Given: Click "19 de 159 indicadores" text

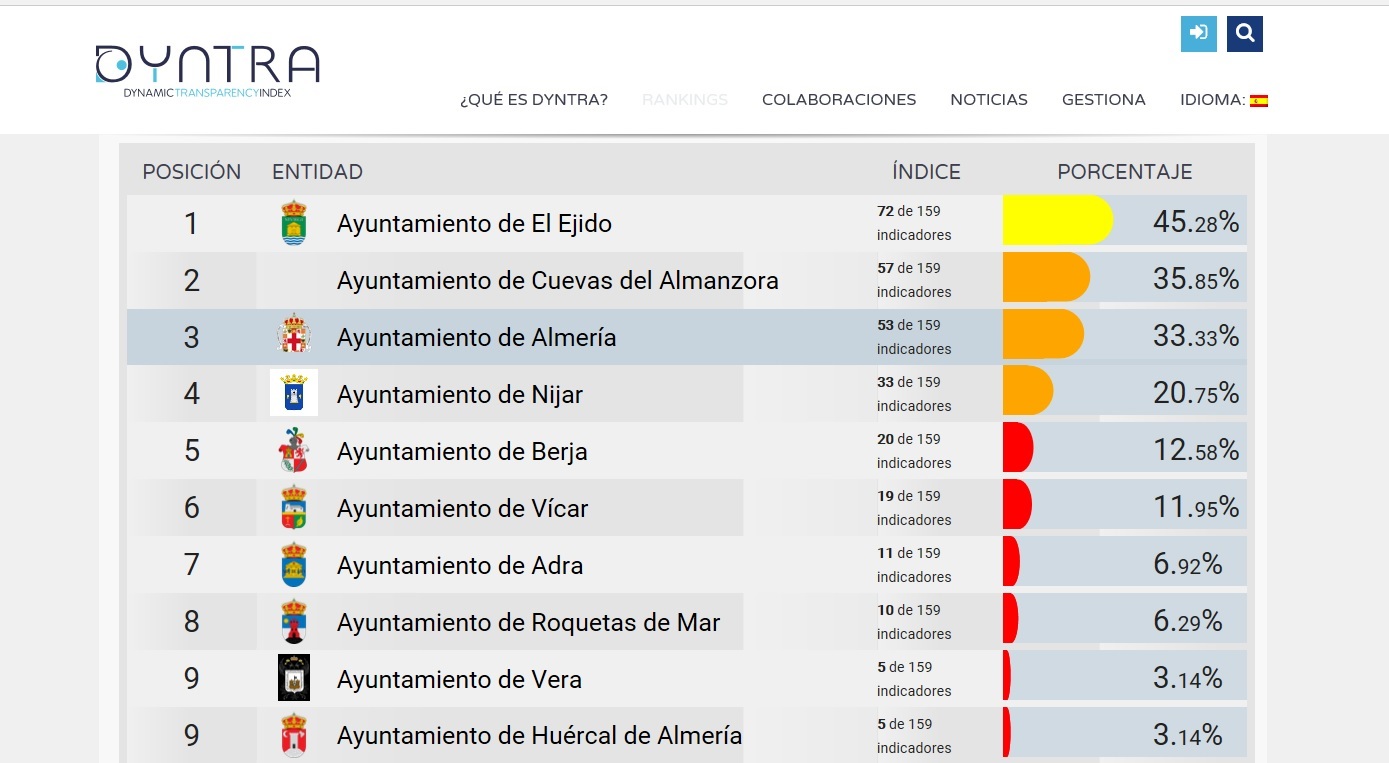Looking at the screenshot, I should tap(914, 508).
